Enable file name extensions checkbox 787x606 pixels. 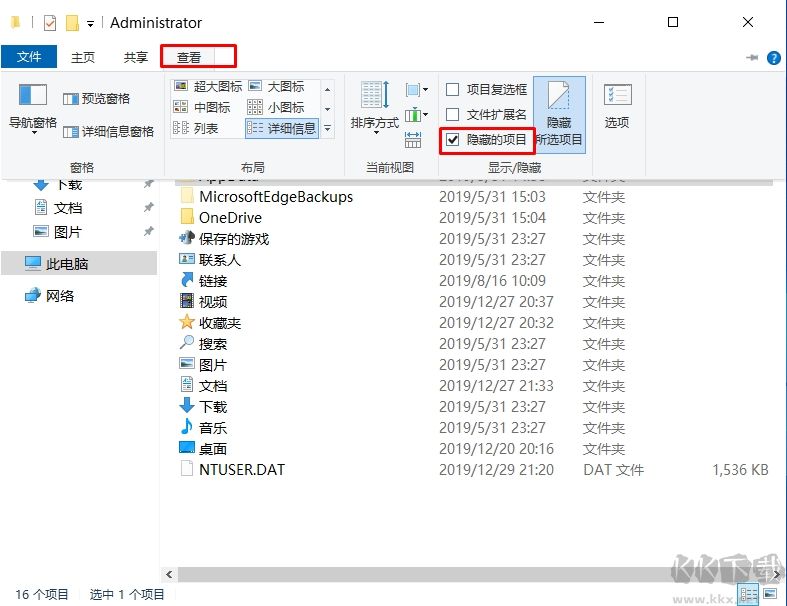pyautogui.click(x=486, y=114)
